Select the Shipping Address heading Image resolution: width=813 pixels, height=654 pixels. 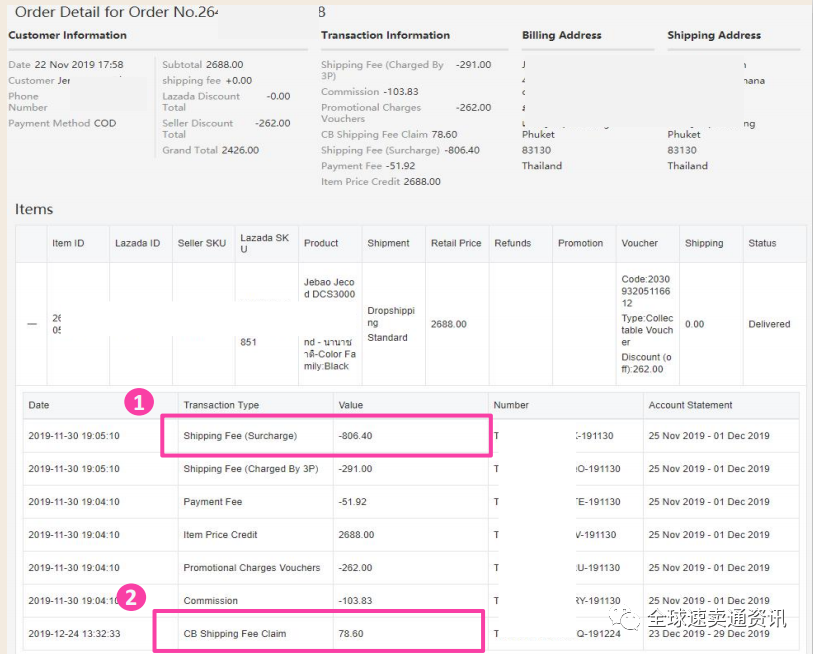(x=713, y=35)
